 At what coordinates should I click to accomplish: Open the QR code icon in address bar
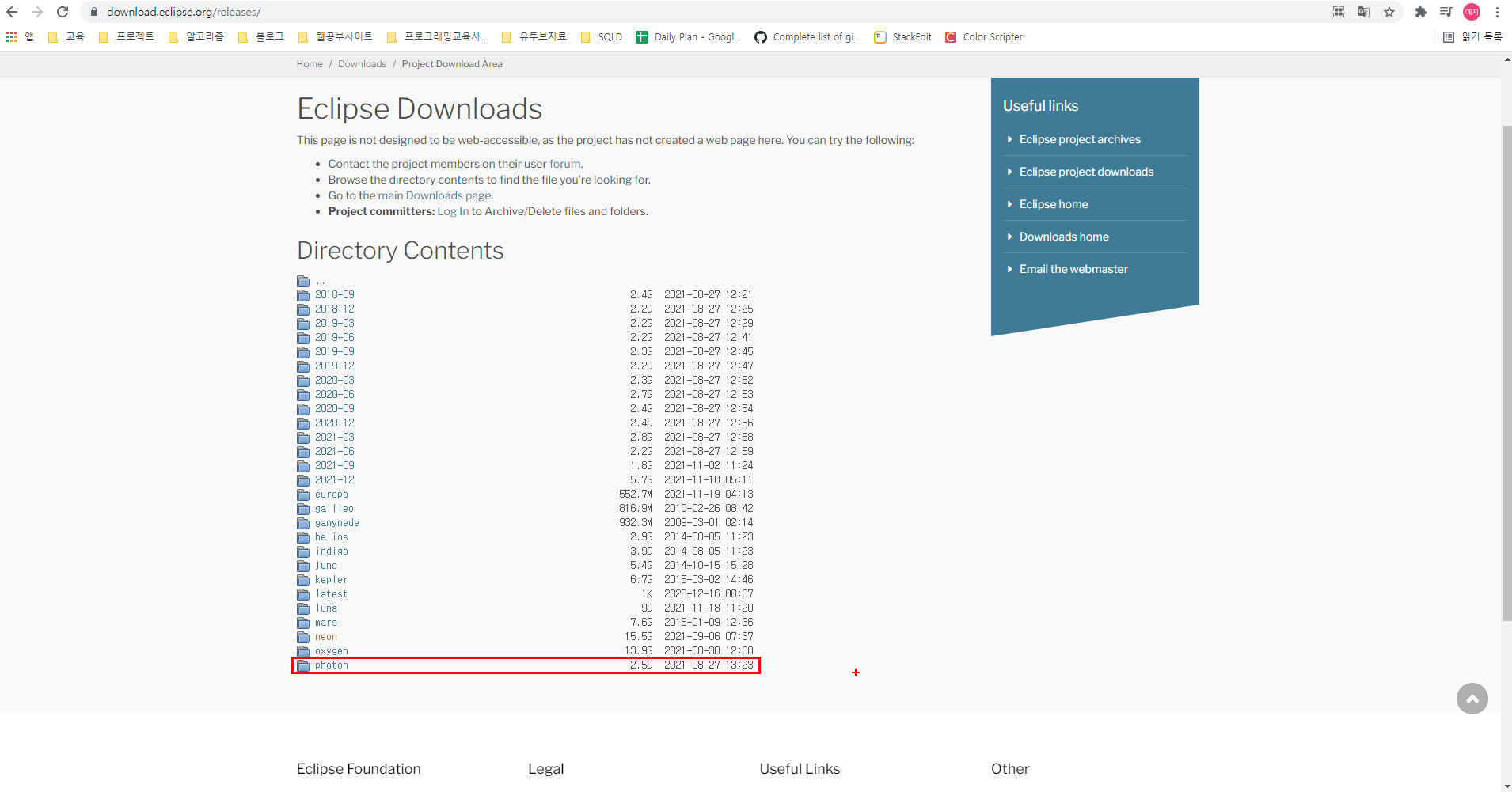pyautogui.click(x=1339, y=12)
